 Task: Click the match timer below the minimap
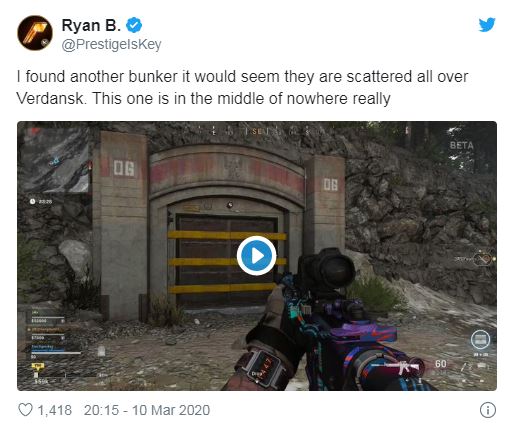coord(41,201)
